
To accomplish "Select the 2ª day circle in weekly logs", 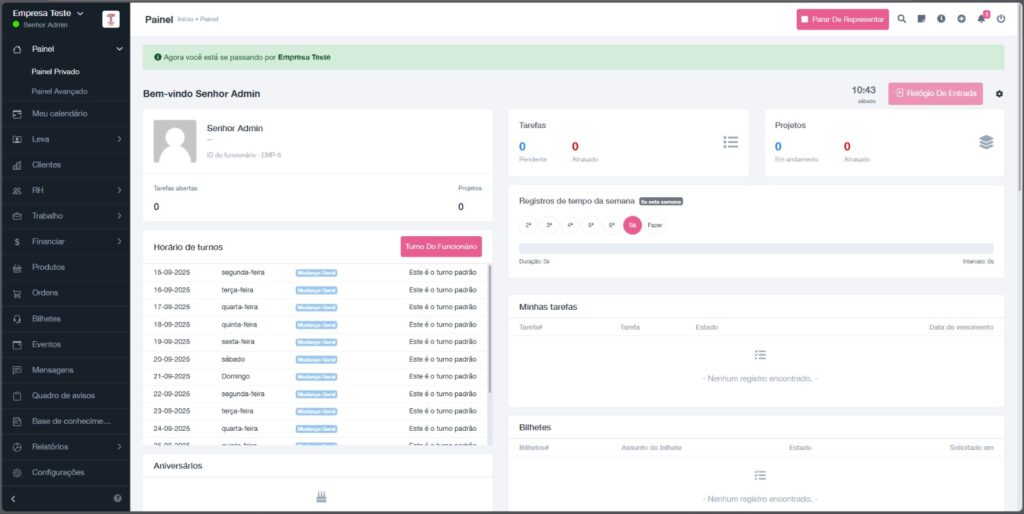I will tap(528, 226).
